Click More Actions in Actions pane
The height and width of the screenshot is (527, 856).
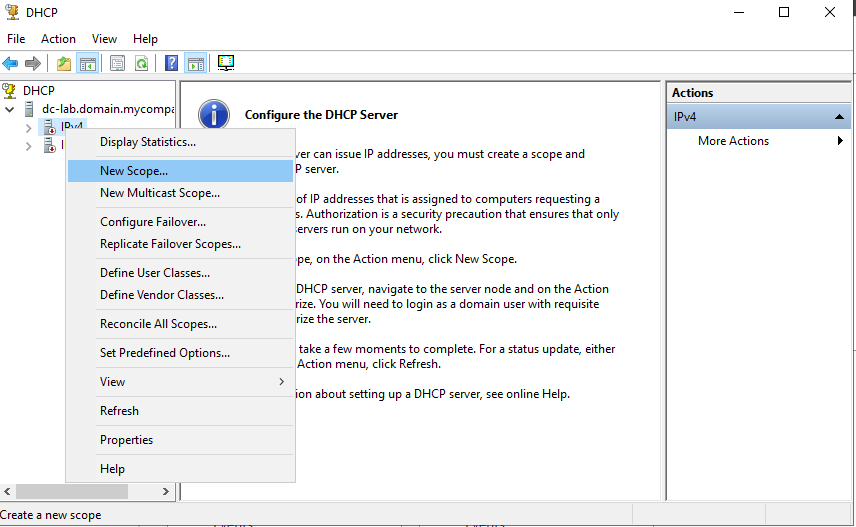pyautogui.click(x=733, y=141)
